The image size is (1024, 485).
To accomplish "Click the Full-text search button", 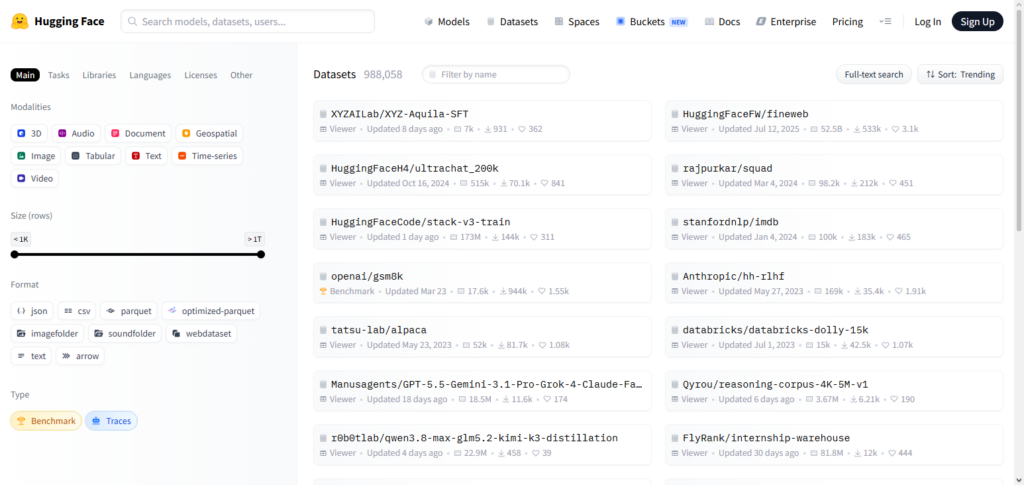I will [x=874, y=74].
